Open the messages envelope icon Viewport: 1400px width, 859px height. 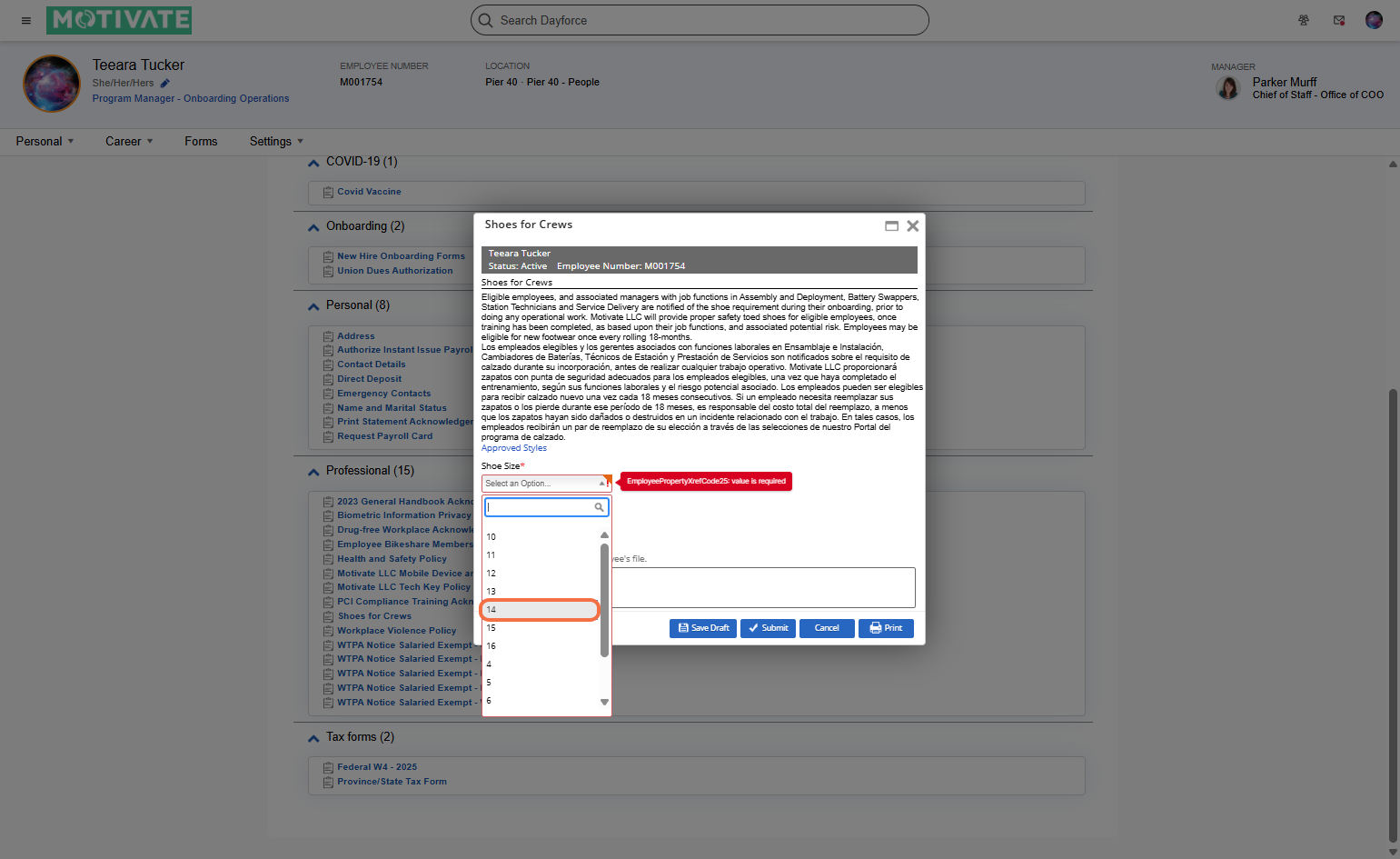[x=1339, y=20]
